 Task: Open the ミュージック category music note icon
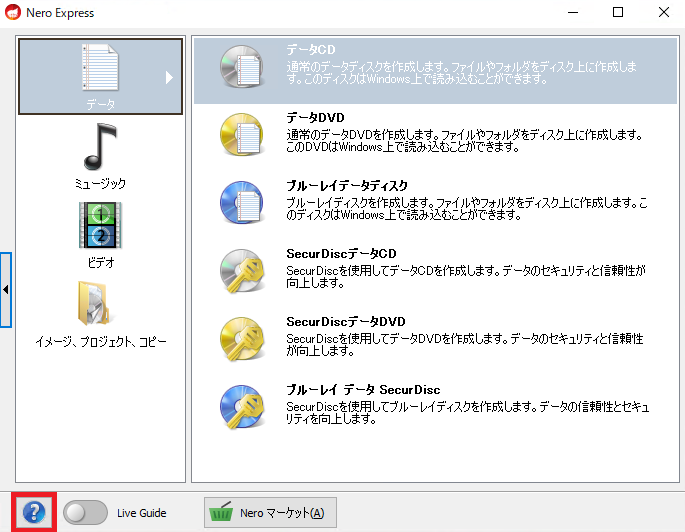tap(100, 146)
